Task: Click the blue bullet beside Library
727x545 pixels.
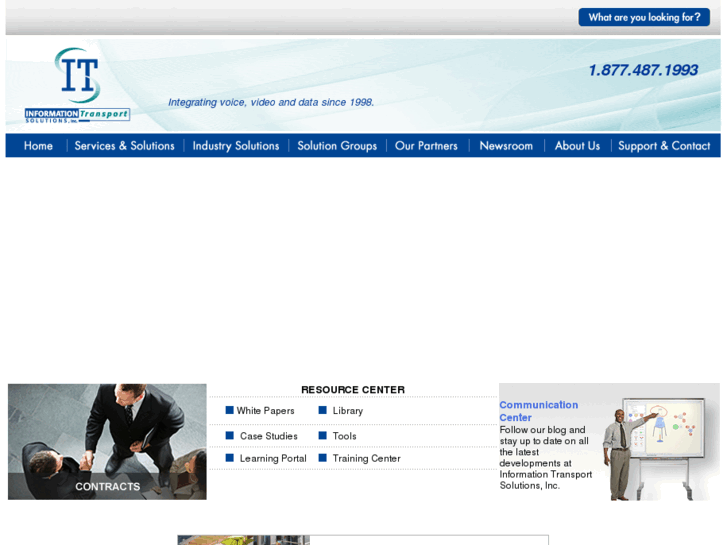Action: pyautogui.click(x=323, y=410)
